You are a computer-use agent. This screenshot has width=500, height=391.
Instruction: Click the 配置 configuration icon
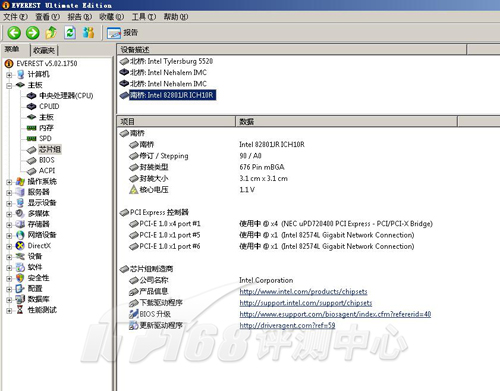(20, 289)
